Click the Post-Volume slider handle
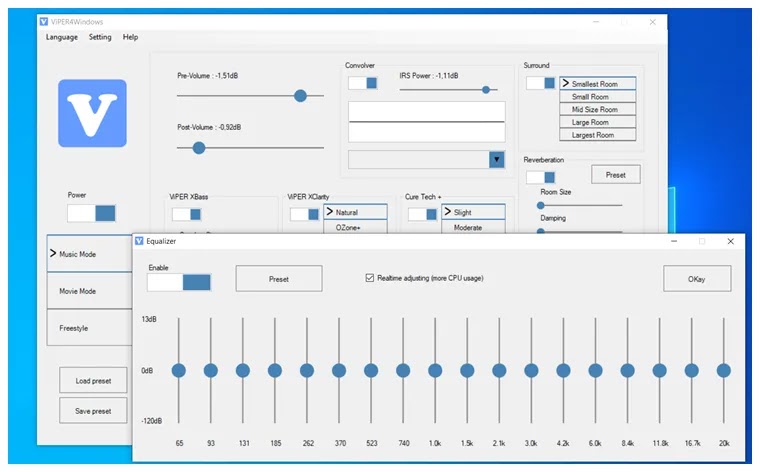 (199, 148)
